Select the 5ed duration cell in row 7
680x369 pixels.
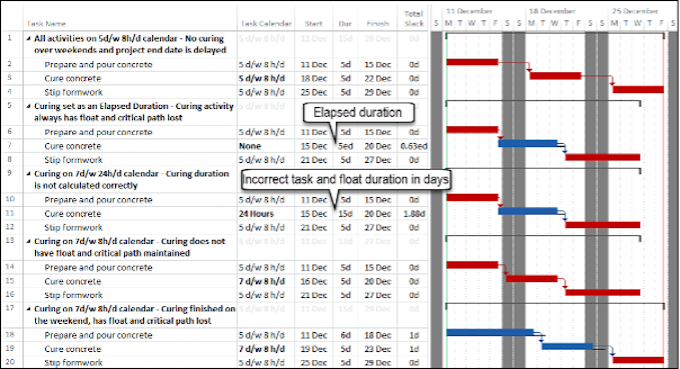point(345,146)
